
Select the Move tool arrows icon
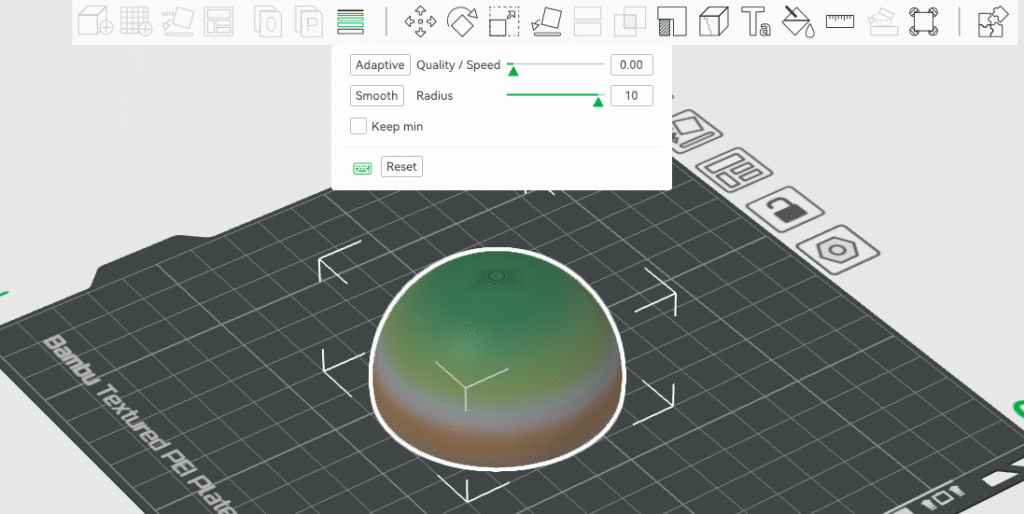point(419,21)
